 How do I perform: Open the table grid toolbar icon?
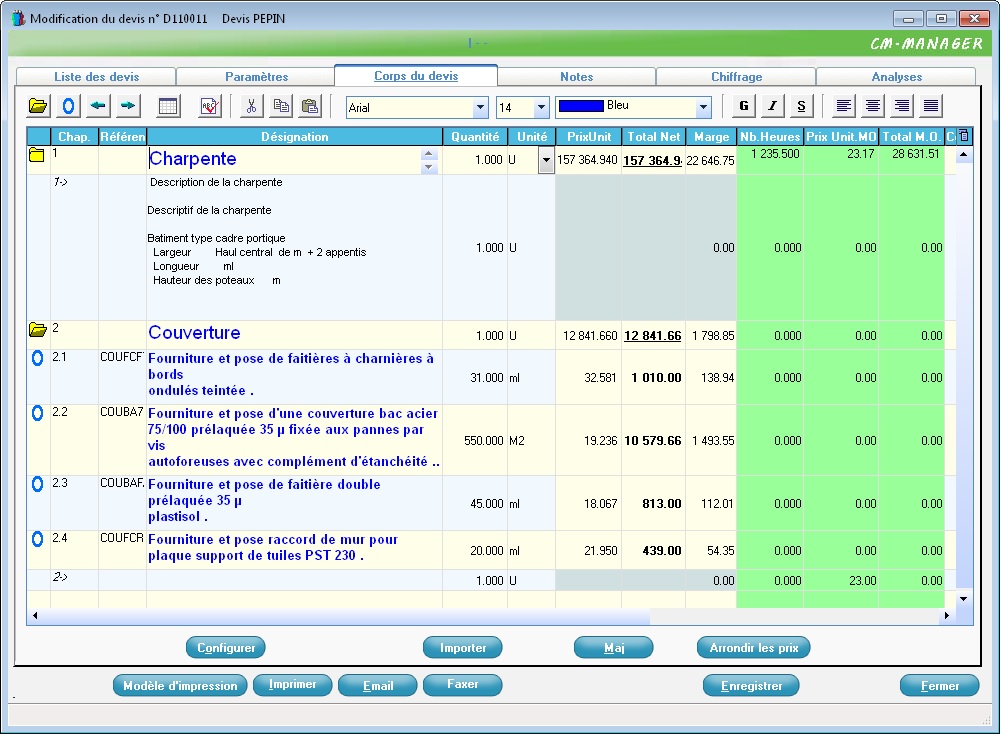(168, 106)
